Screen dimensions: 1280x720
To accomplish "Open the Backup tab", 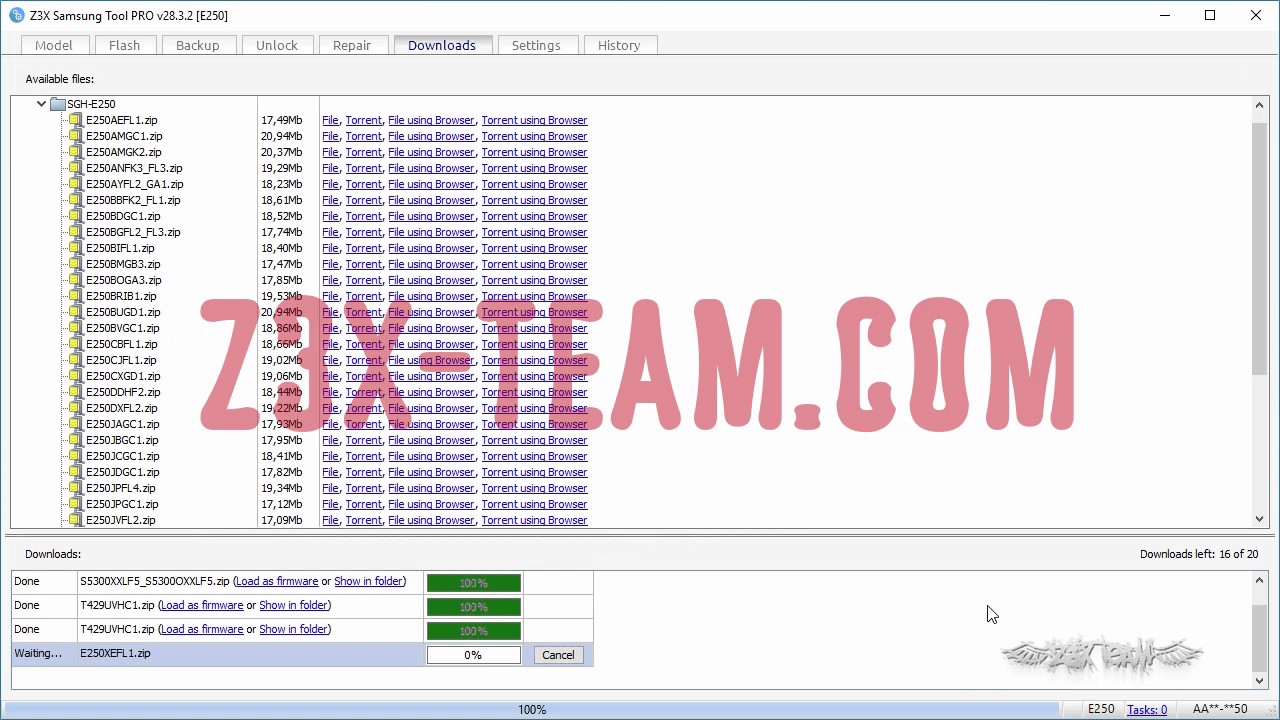I will [x=198, y=45].
